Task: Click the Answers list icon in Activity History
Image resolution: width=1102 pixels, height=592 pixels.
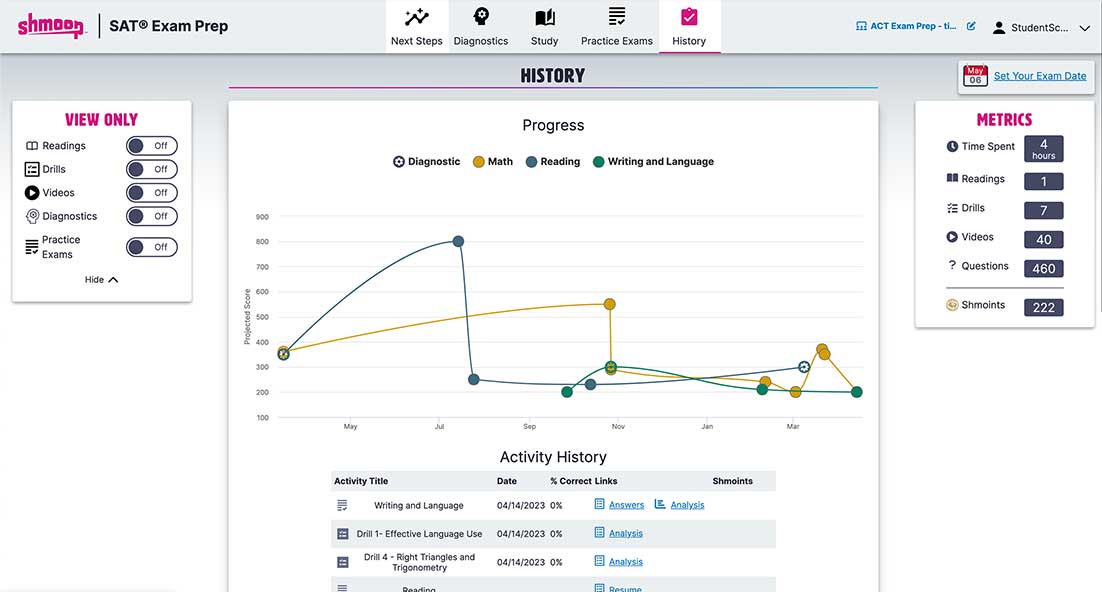Action: point(600,505)
